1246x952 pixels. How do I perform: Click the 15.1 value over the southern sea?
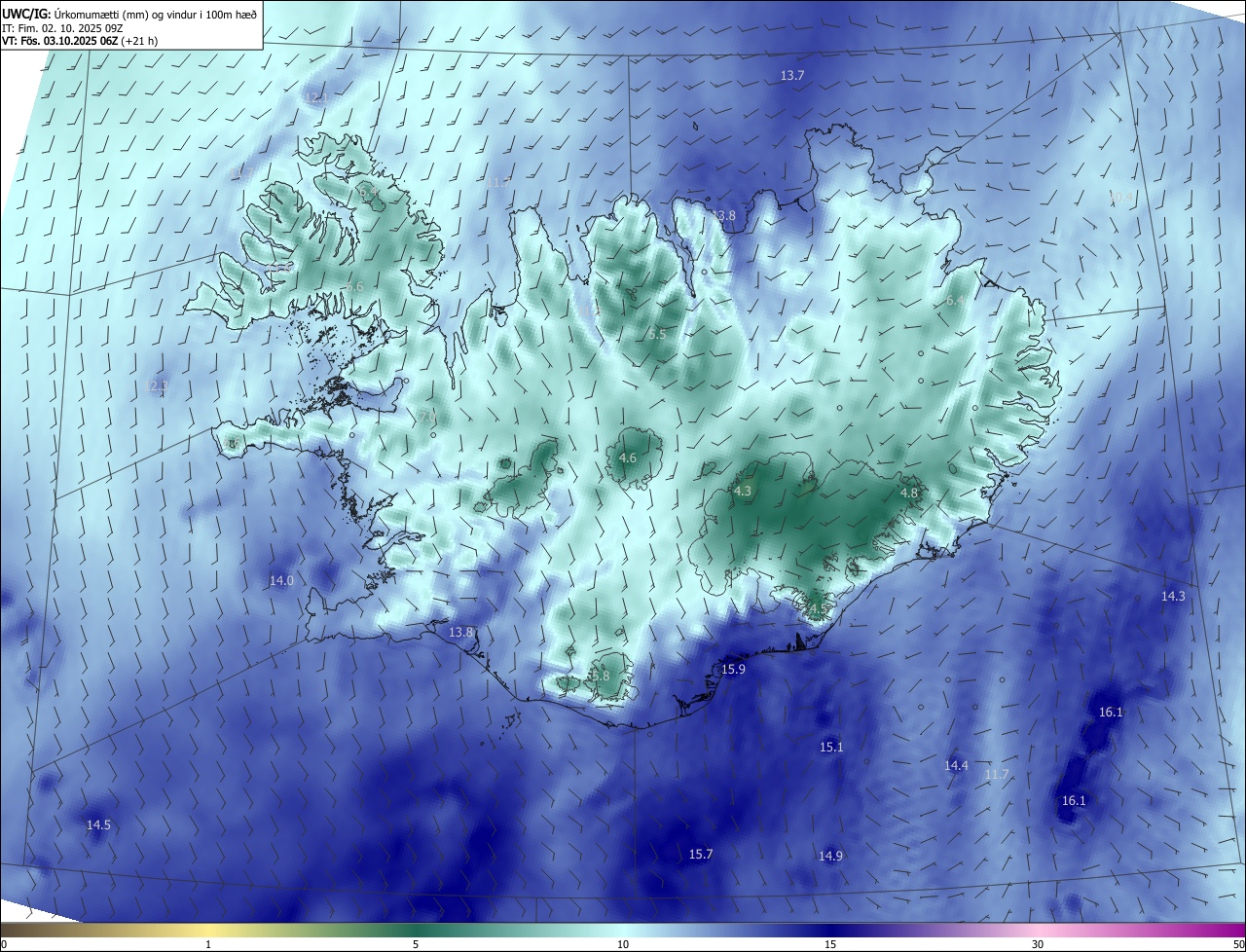pyautogui.click(x=830, y=748)
